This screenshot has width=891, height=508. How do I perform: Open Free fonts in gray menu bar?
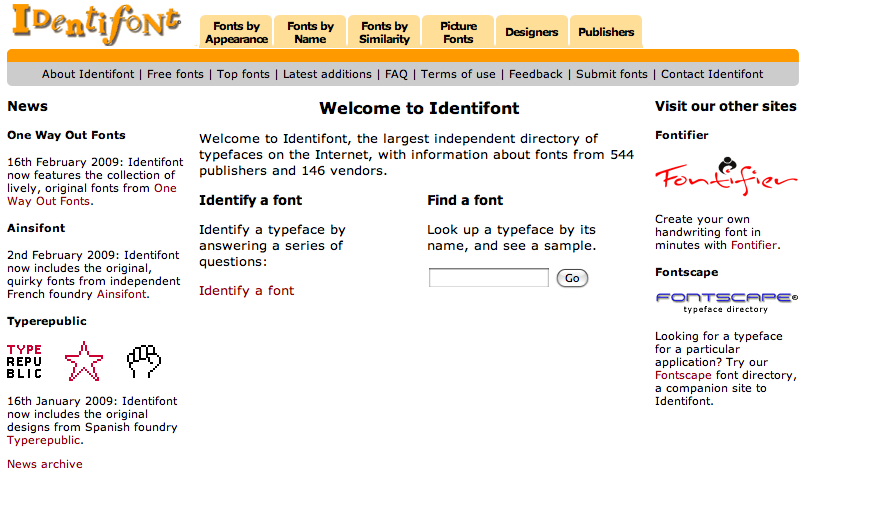click(175, 74)
